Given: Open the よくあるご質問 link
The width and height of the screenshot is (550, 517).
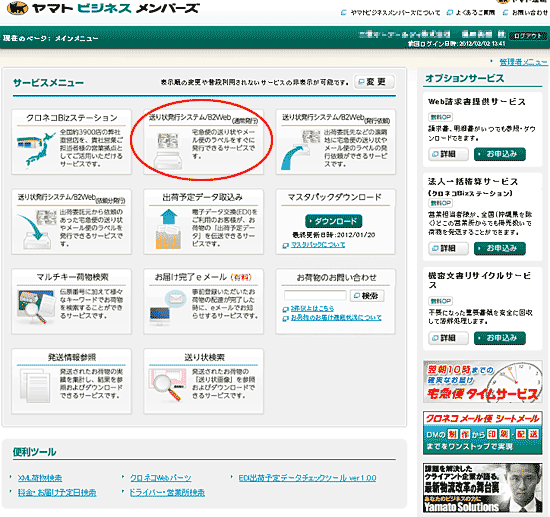Looking at the screenshot, I should pyautogui.click(x=475, y=13).
